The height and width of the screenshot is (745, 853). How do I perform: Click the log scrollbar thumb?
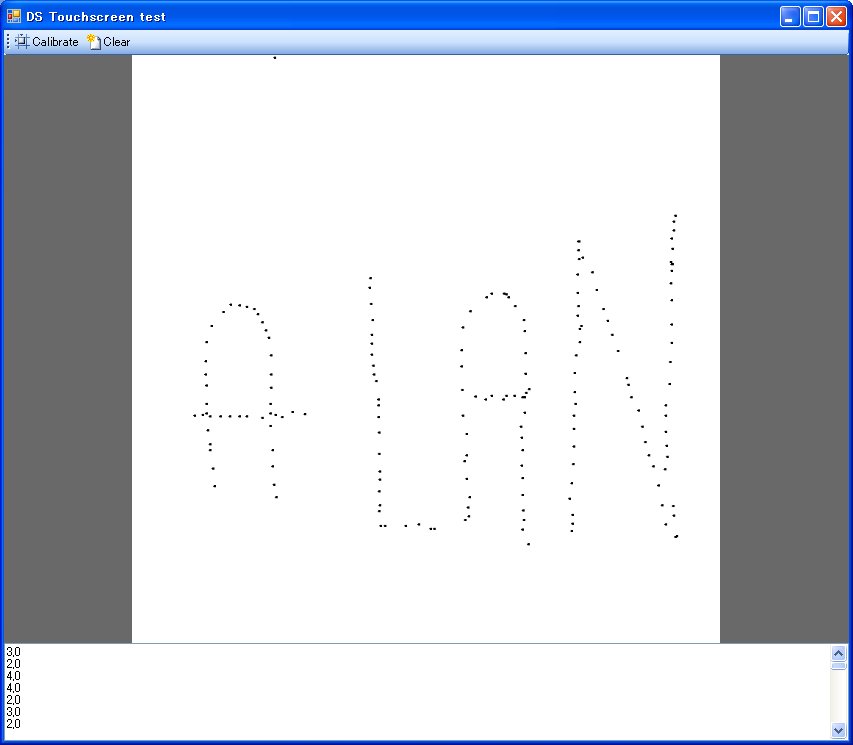838,665
